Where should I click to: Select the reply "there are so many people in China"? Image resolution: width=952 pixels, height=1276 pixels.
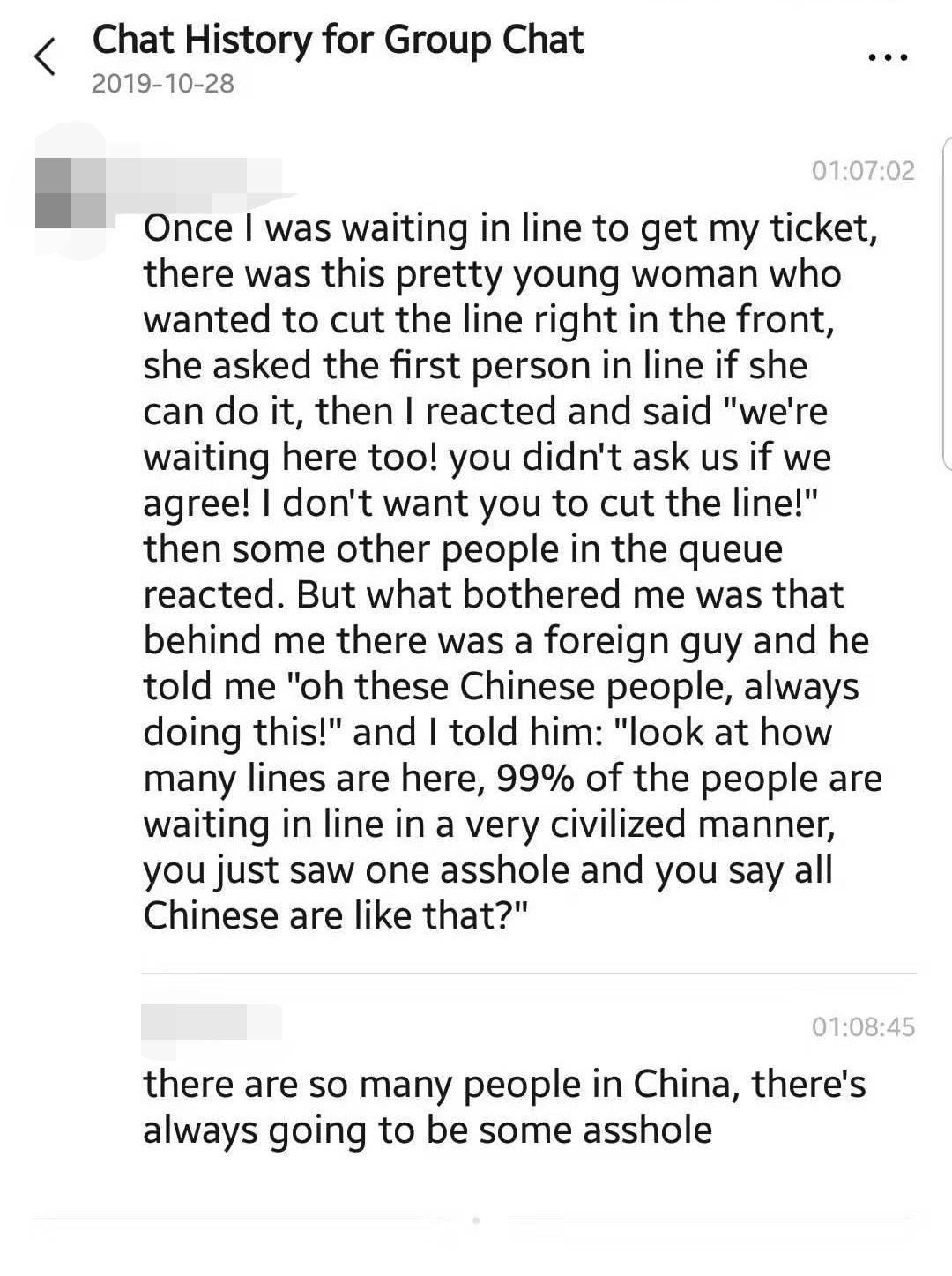pyautogui.click(x=504, y=1107)
